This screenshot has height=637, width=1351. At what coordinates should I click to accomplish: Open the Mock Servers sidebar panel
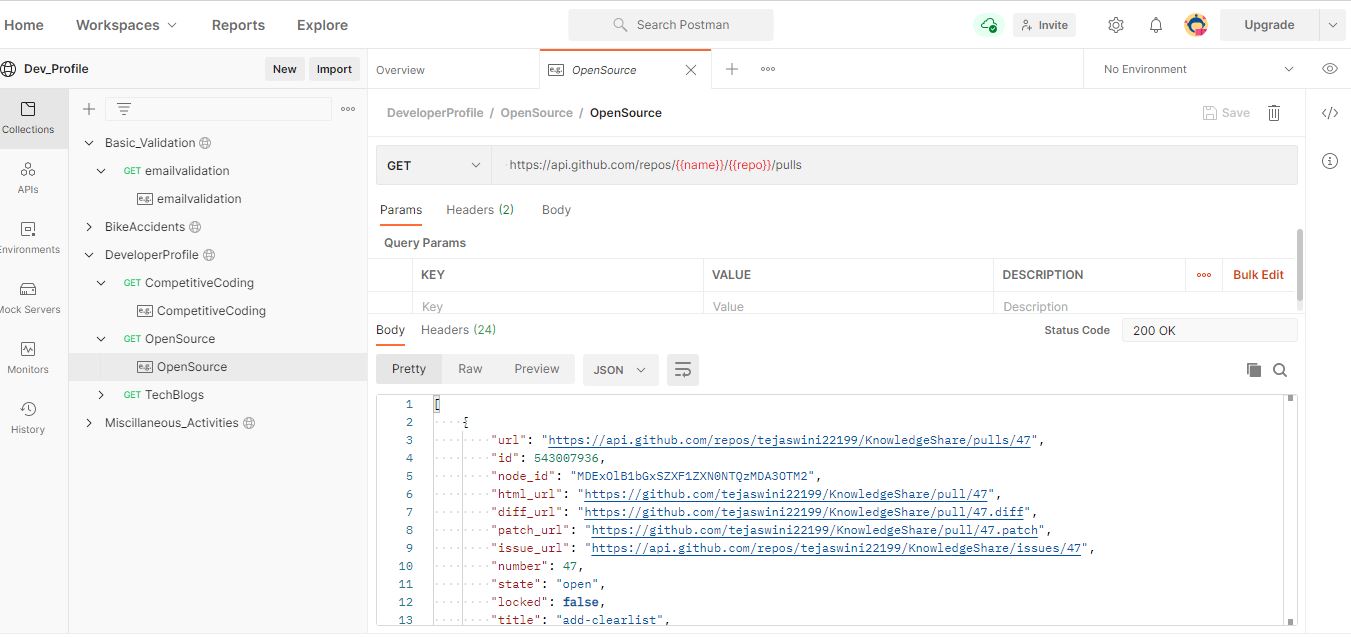coord(28,297)
